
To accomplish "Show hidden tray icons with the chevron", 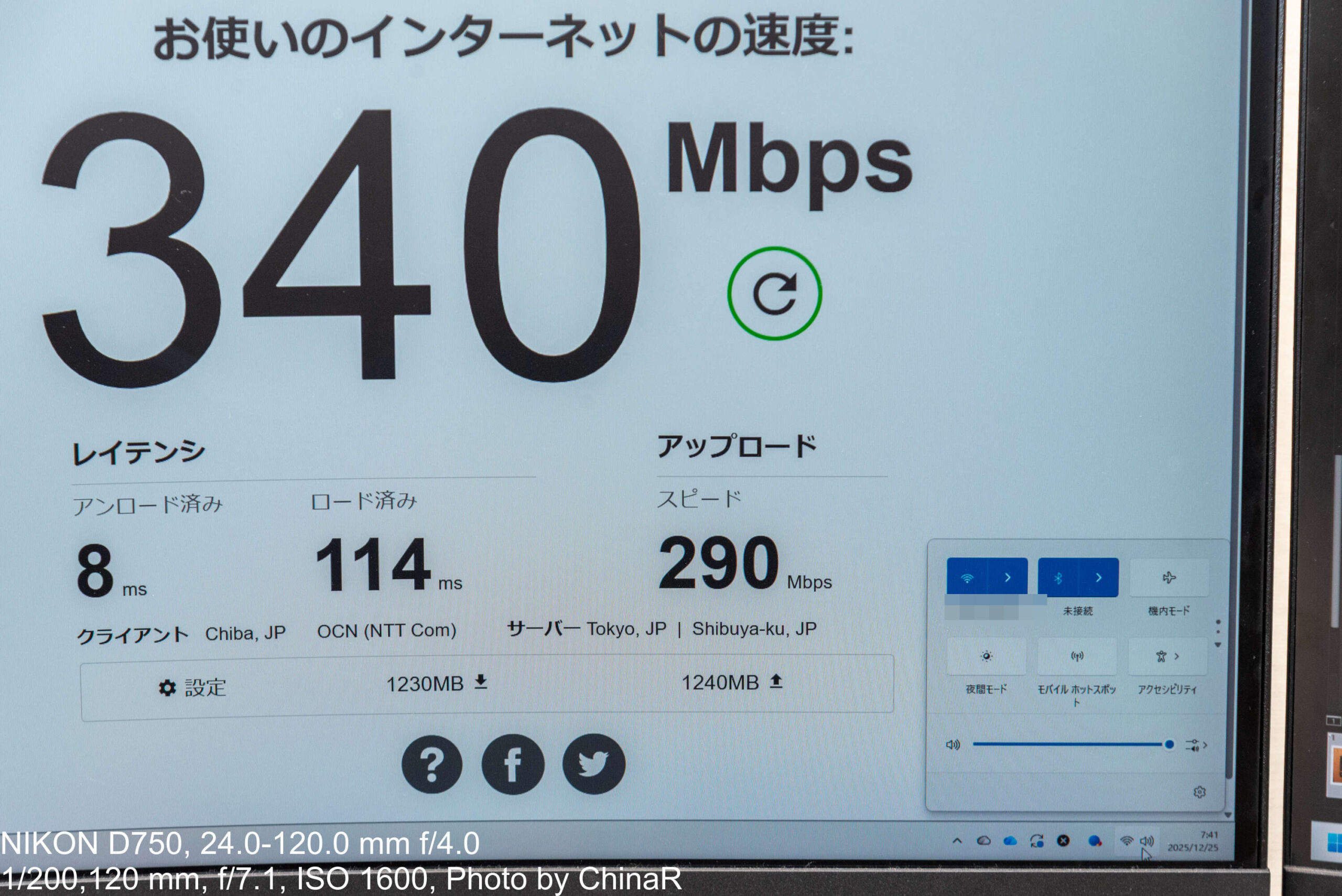I will click(x=957, y=840).
